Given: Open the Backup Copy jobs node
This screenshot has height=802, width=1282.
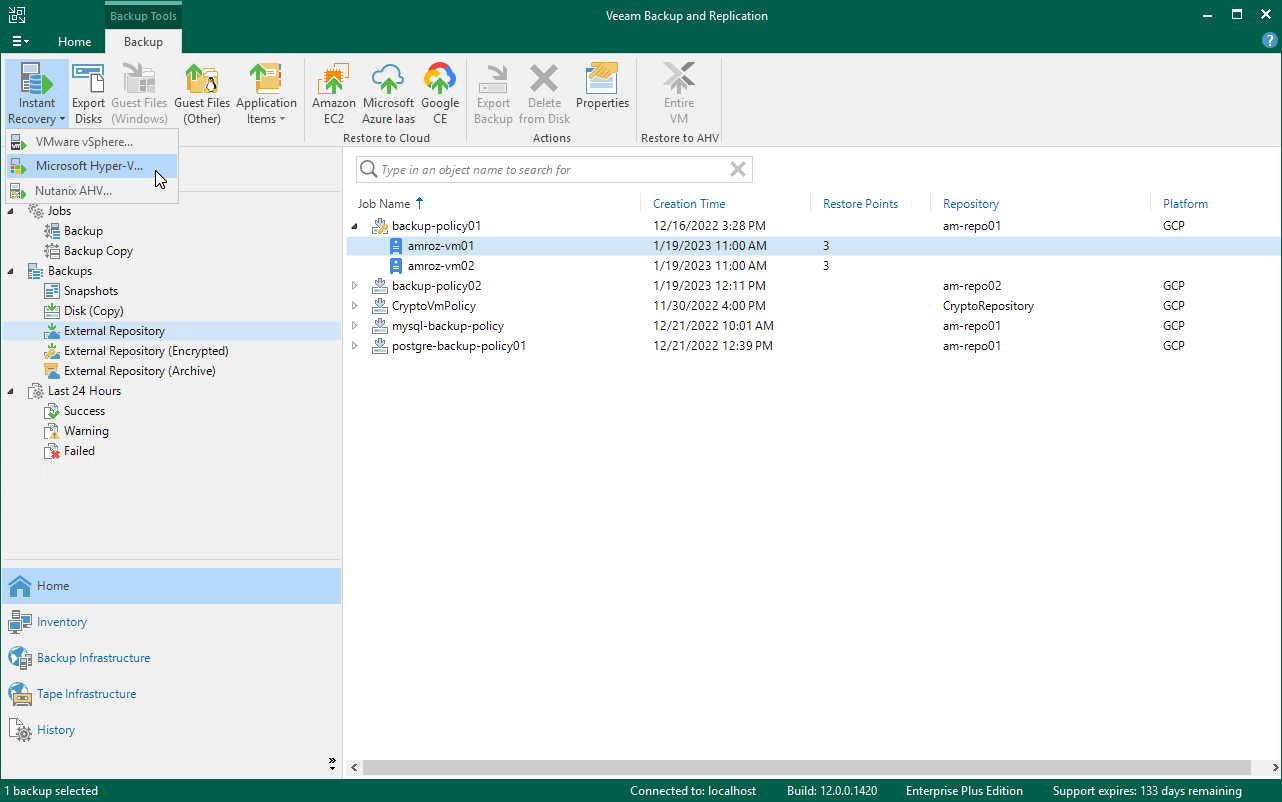Looking at the screenshot, I should pyautogui.click(x=98, y=251).
